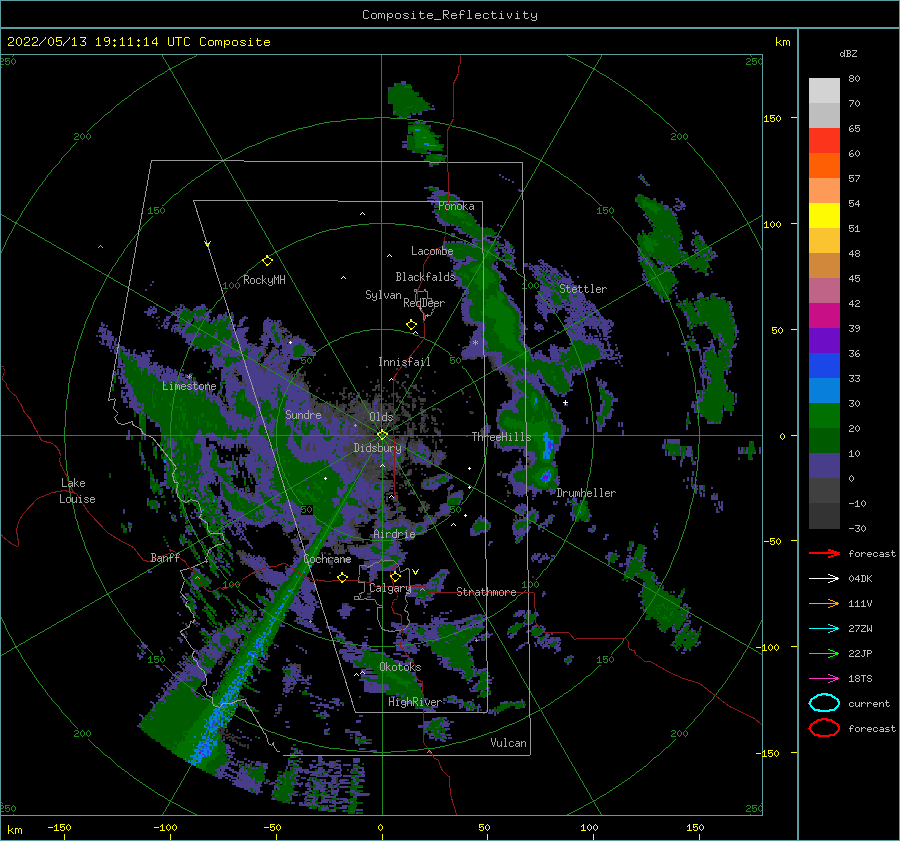This screenshot has width=900, height=841.
Task: Click the HighRiver label
Action: tap(415, 702)
